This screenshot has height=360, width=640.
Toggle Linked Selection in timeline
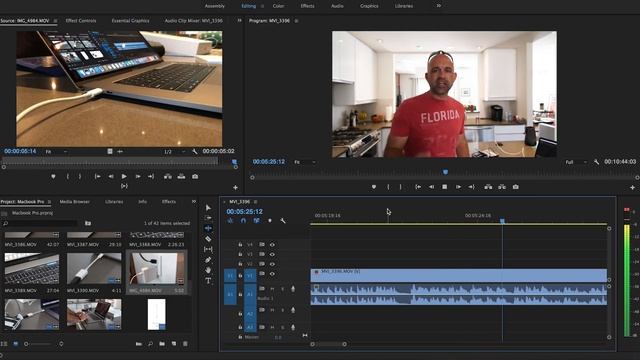tap(256, 220)
